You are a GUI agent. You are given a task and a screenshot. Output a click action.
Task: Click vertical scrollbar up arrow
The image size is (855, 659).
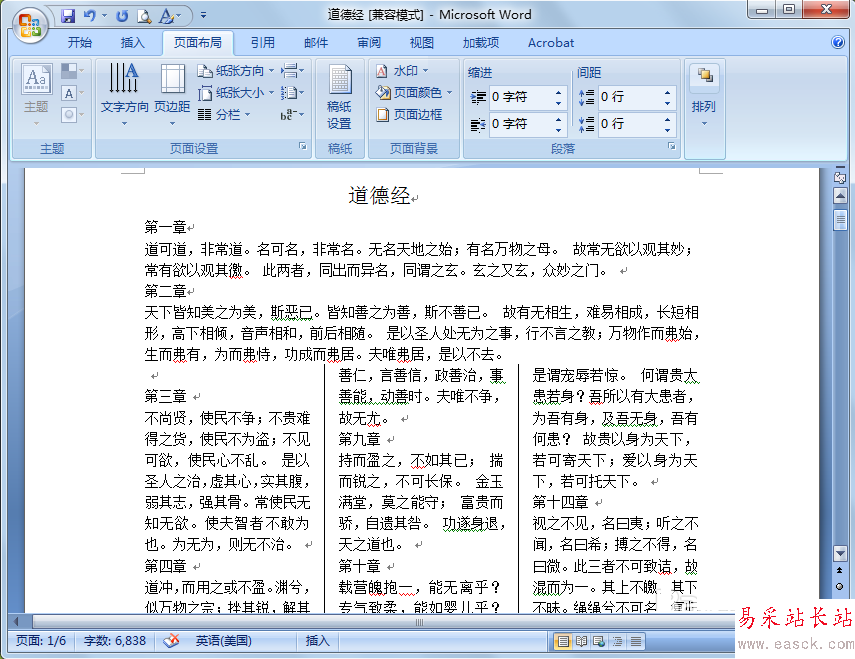coord(840,196)
